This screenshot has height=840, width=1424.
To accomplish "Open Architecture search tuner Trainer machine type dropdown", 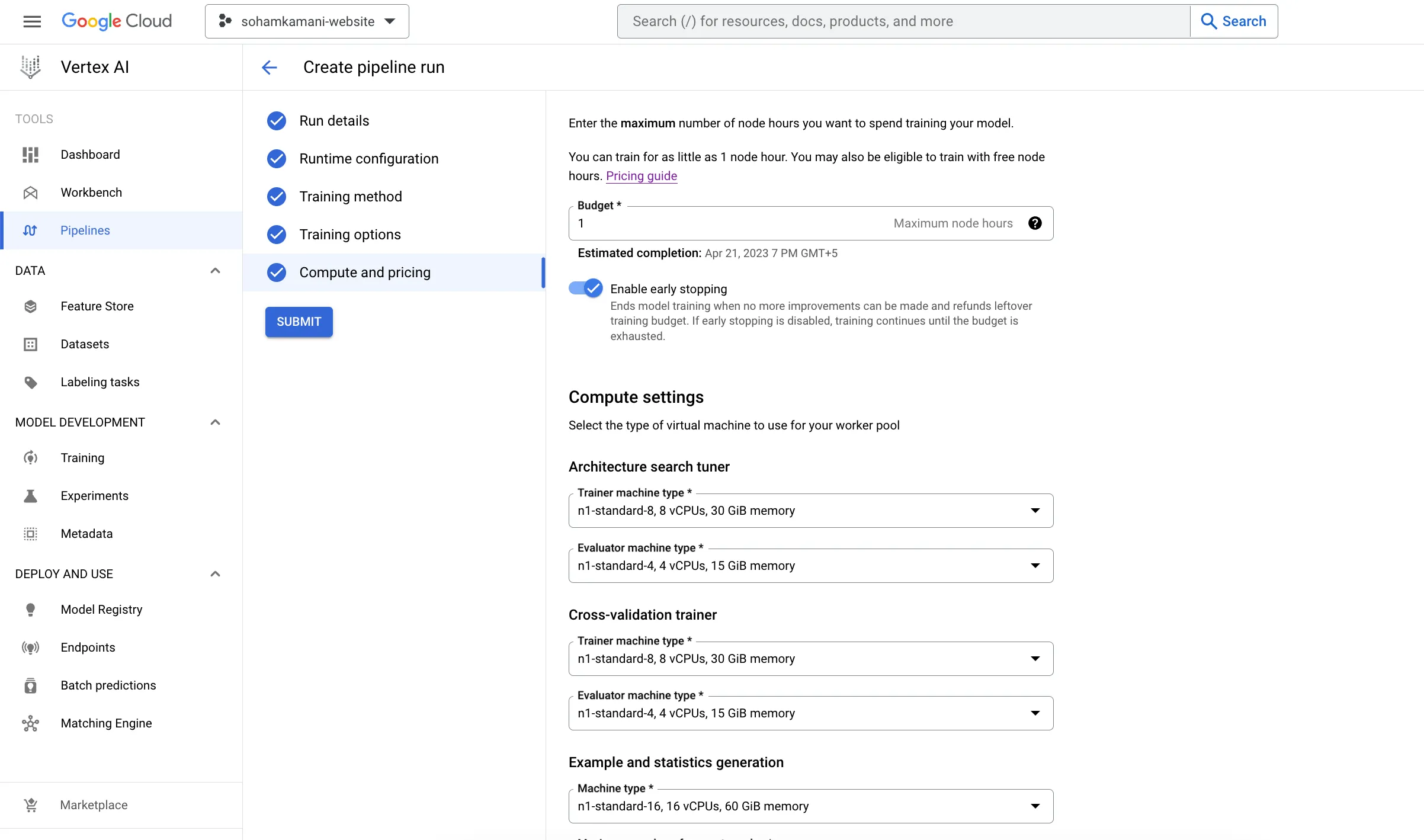I will 810,511.
